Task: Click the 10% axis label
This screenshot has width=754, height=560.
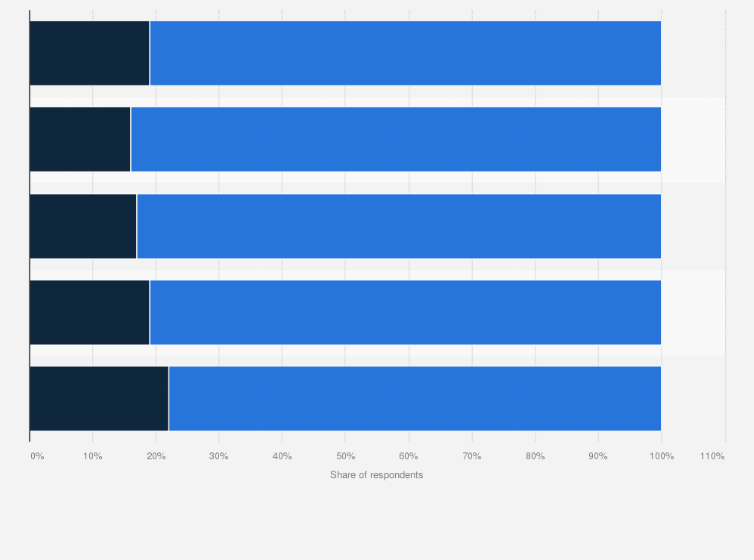Action: coord(92,456)
